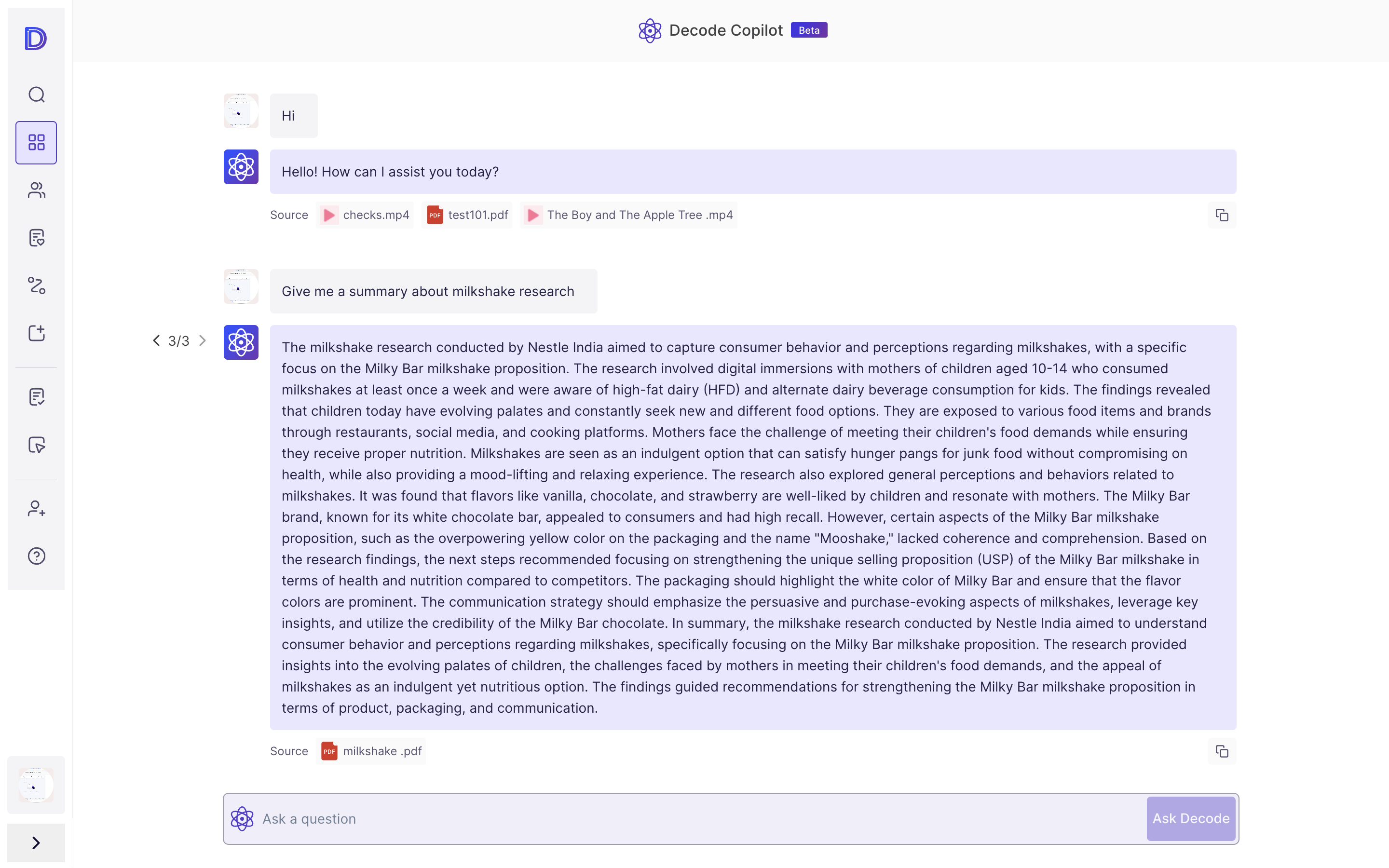Click the Decode logo at top left

coord(36,39)
